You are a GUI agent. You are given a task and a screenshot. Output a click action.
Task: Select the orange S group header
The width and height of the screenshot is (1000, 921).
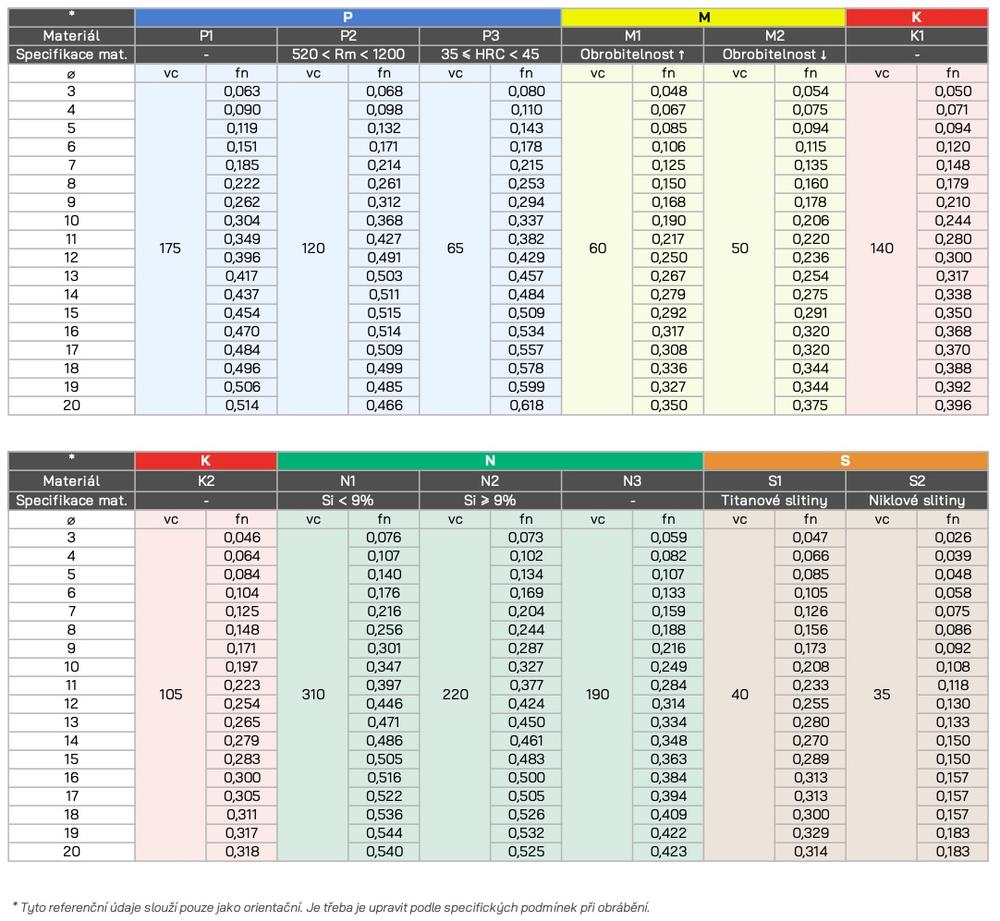846,461
